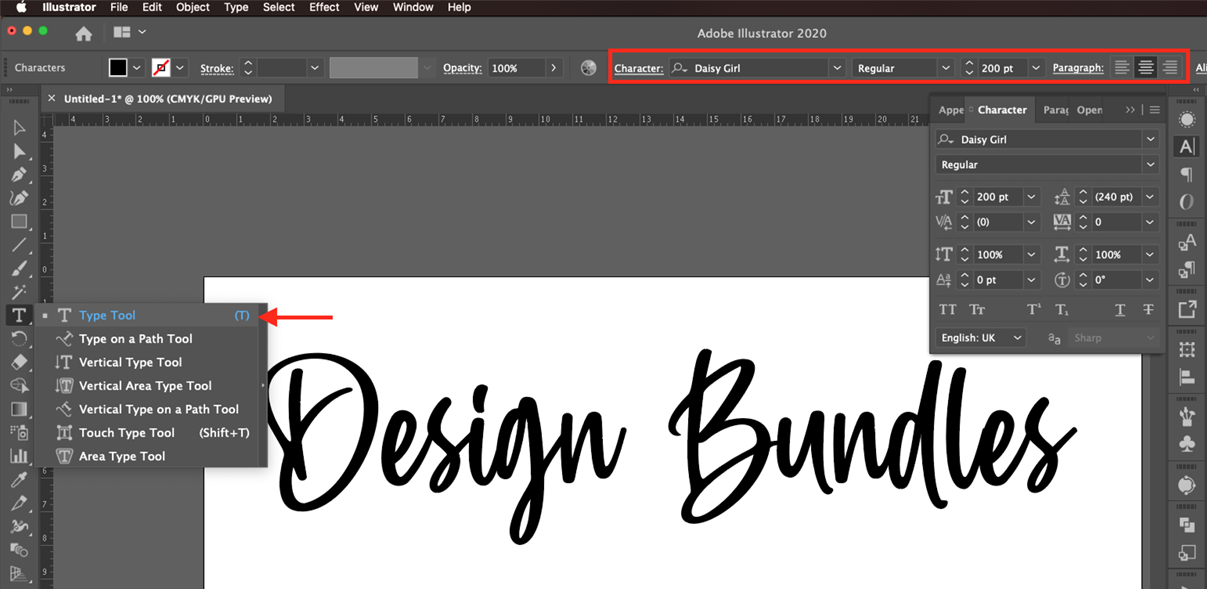Screen dimensions: 1207x589
Task: Expand the Opacity 100% arrow
Action: coord(553,68)
